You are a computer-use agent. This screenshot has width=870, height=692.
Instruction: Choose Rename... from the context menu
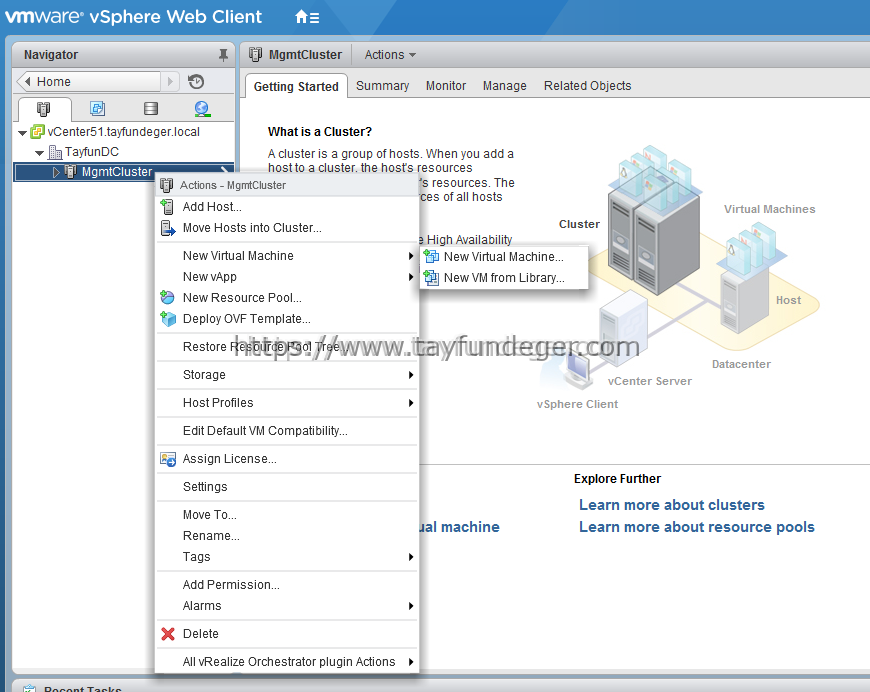(x=287, y=536)
